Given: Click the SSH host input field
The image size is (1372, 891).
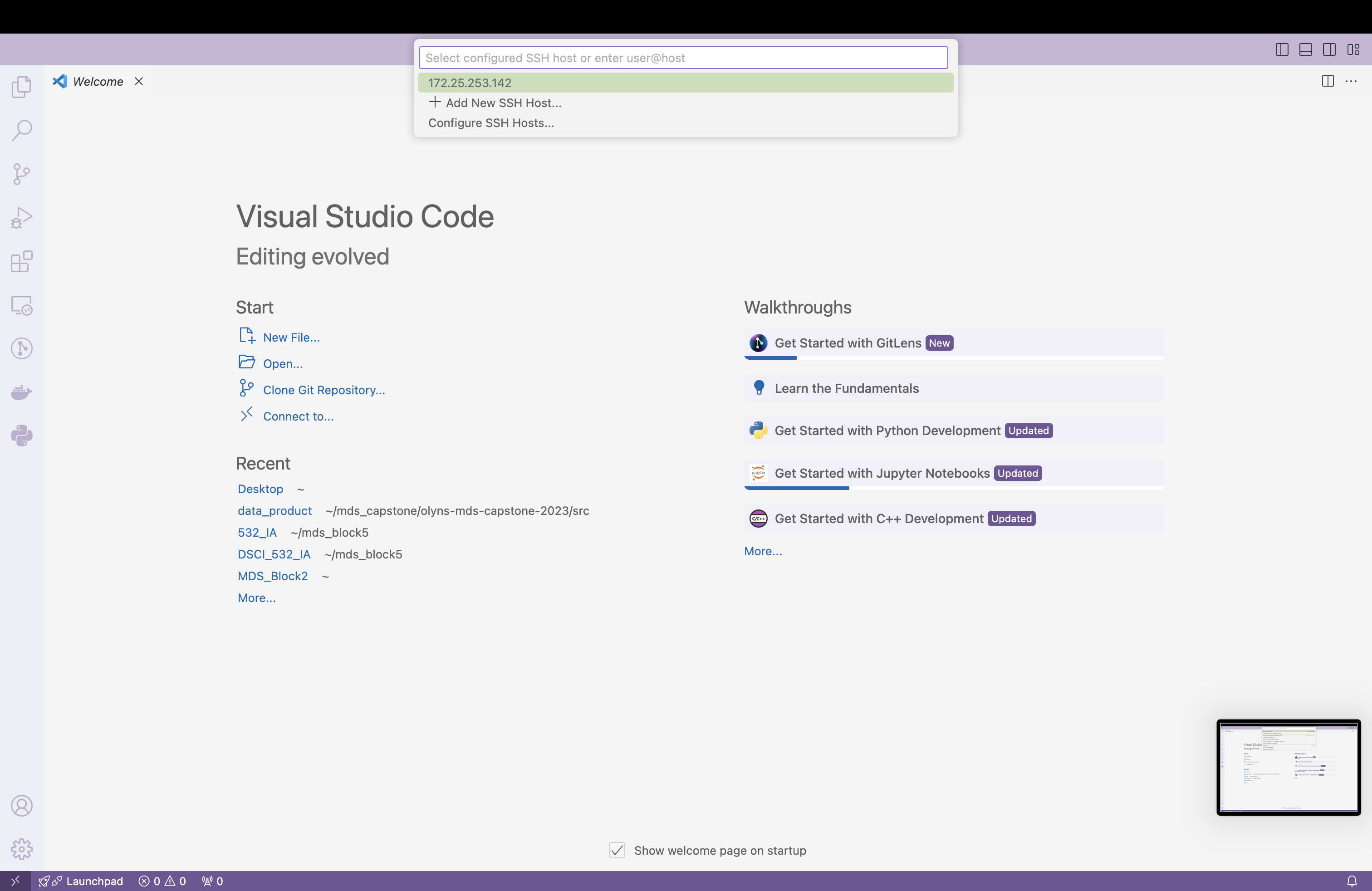Looking at the screenshot, I should (683, 58).
